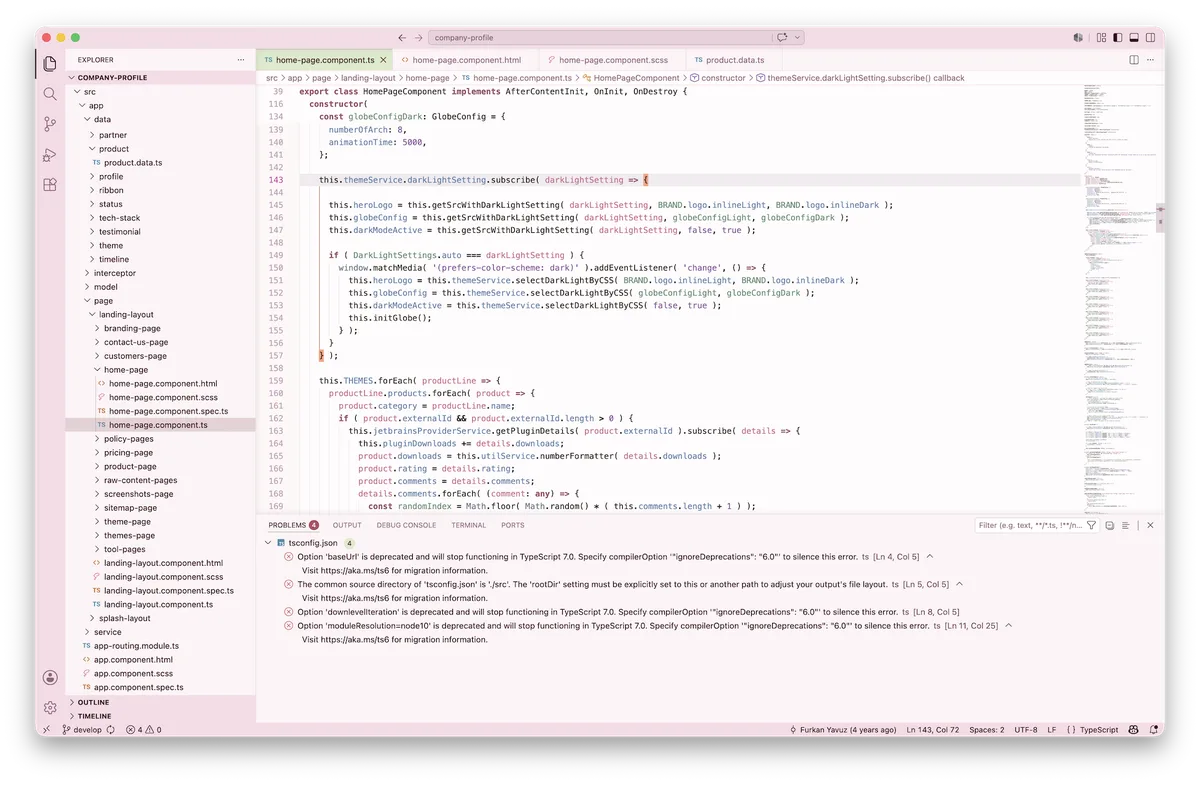Open the Accounts menu icon
This screenshot has width=1200, height=787.
(50, 677)
